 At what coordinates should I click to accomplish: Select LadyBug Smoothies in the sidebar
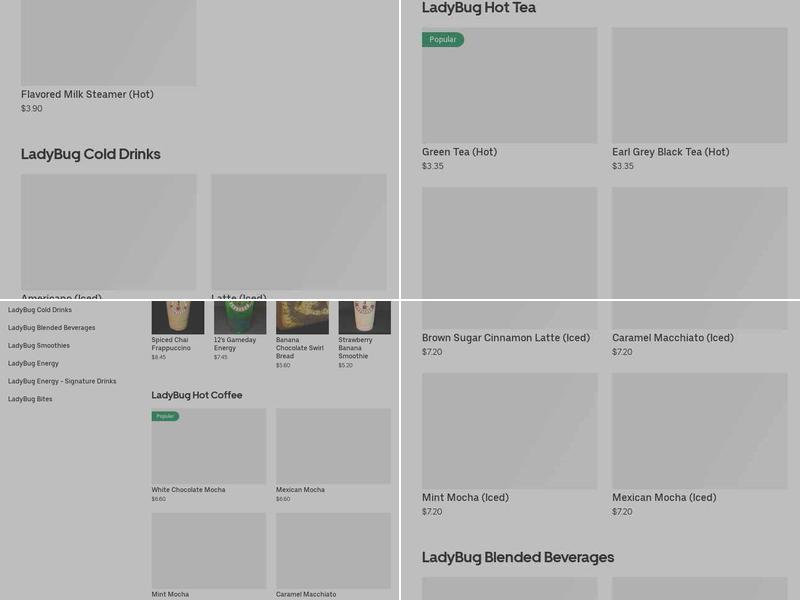(x=39, y=346)
